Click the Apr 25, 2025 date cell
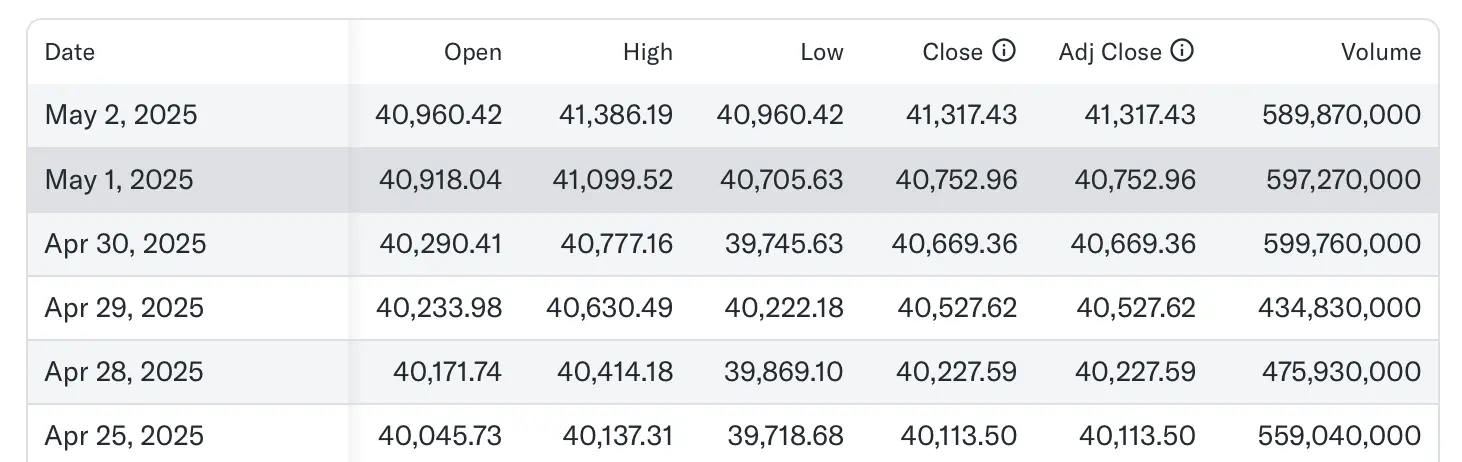1462x462 pixels. point(124,436)
